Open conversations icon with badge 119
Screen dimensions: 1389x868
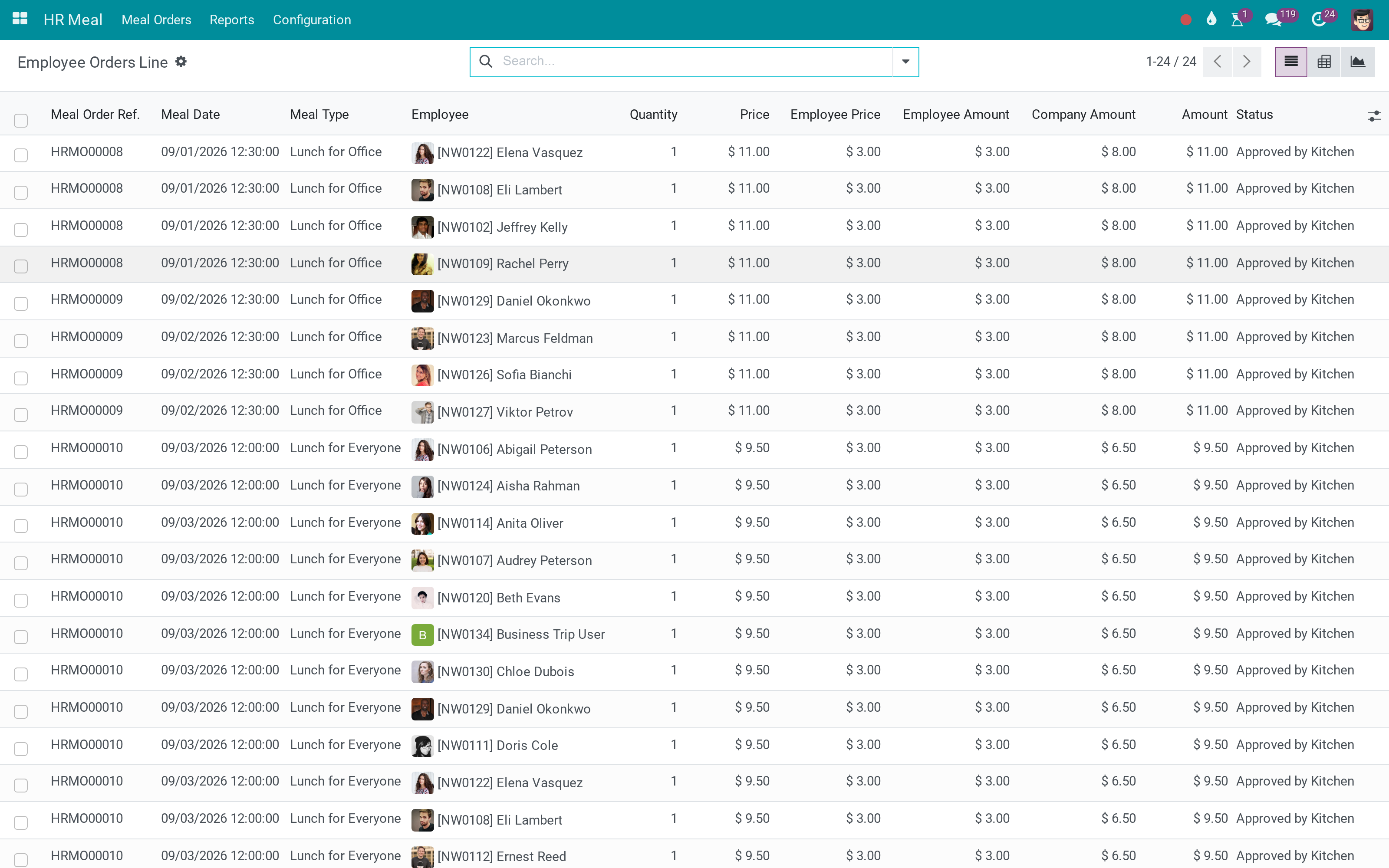click(1273, 20)
